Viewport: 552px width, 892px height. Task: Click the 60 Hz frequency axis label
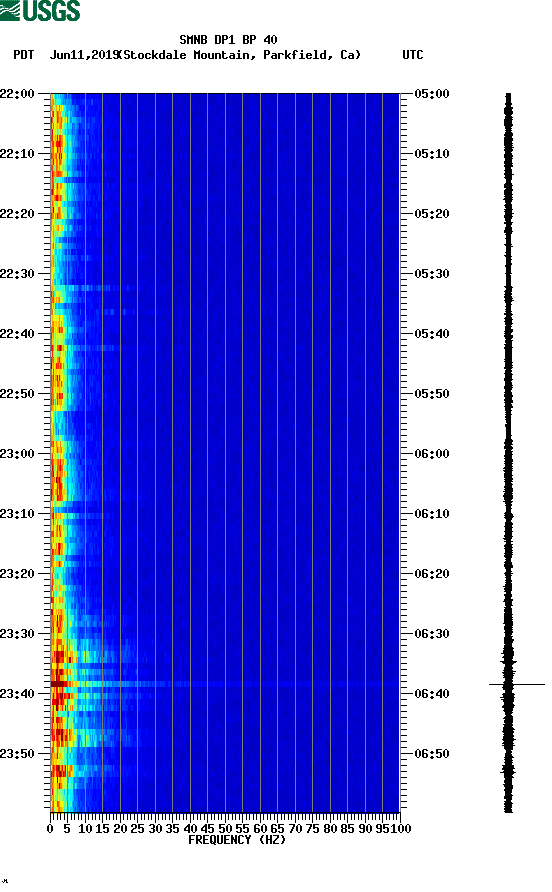pos(260,829)
